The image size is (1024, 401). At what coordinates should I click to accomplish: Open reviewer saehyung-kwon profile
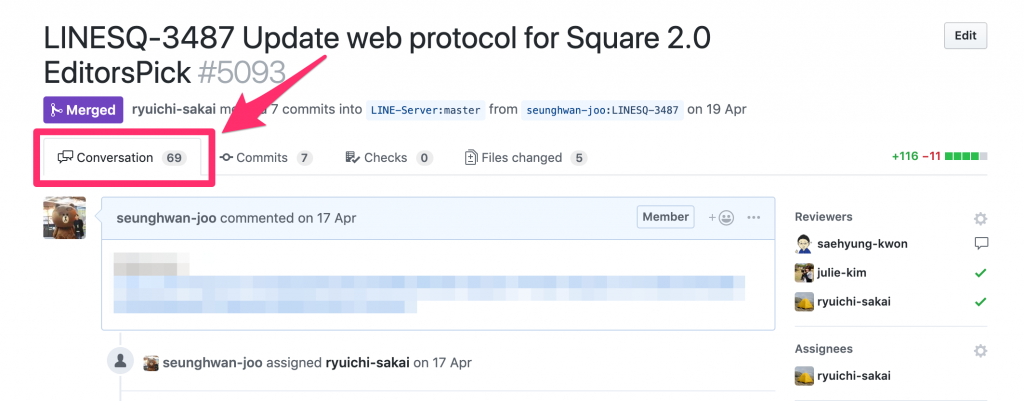pyautogui.click(x=862, y=244)
